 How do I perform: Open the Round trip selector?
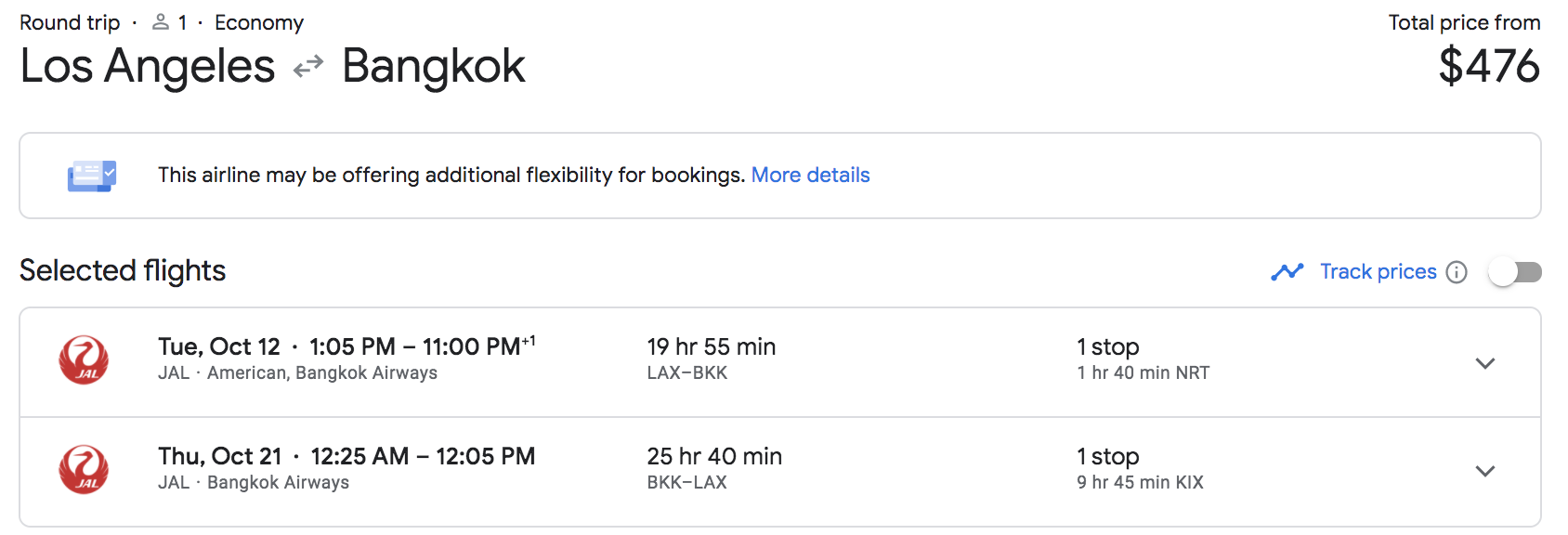(x=70, y=20)
